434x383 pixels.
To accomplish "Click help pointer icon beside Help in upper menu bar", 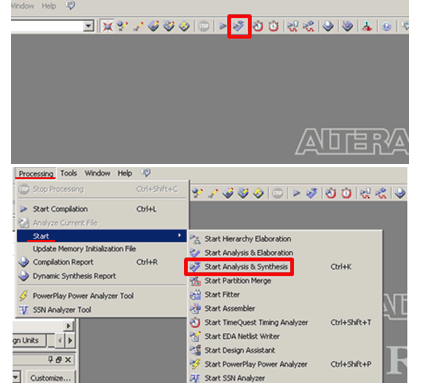I will tap(70, 6).
